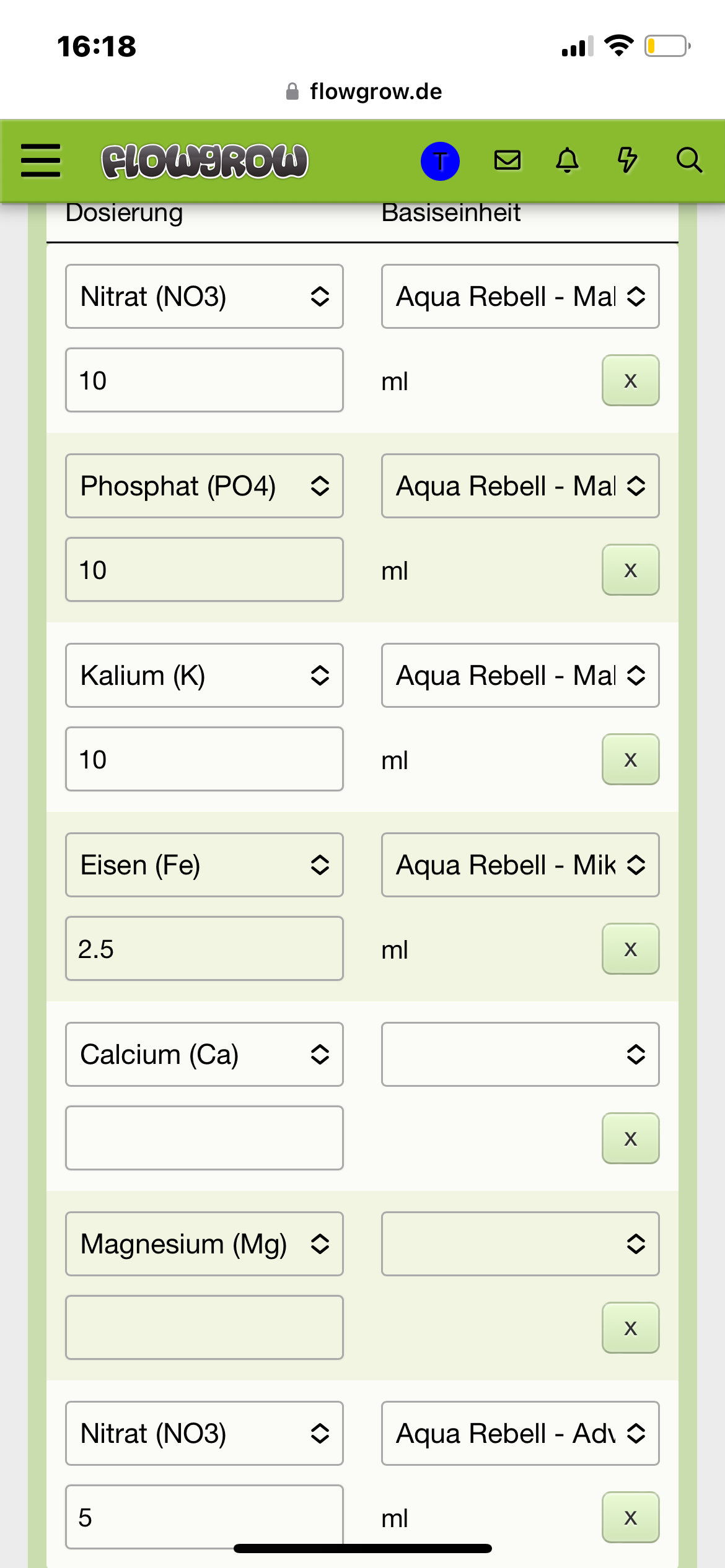Image resolution: width=725 pixels, height=1568 pixels.
Task: Focus the empty Magnesium dosage field
Action: tap(204, 1328)
